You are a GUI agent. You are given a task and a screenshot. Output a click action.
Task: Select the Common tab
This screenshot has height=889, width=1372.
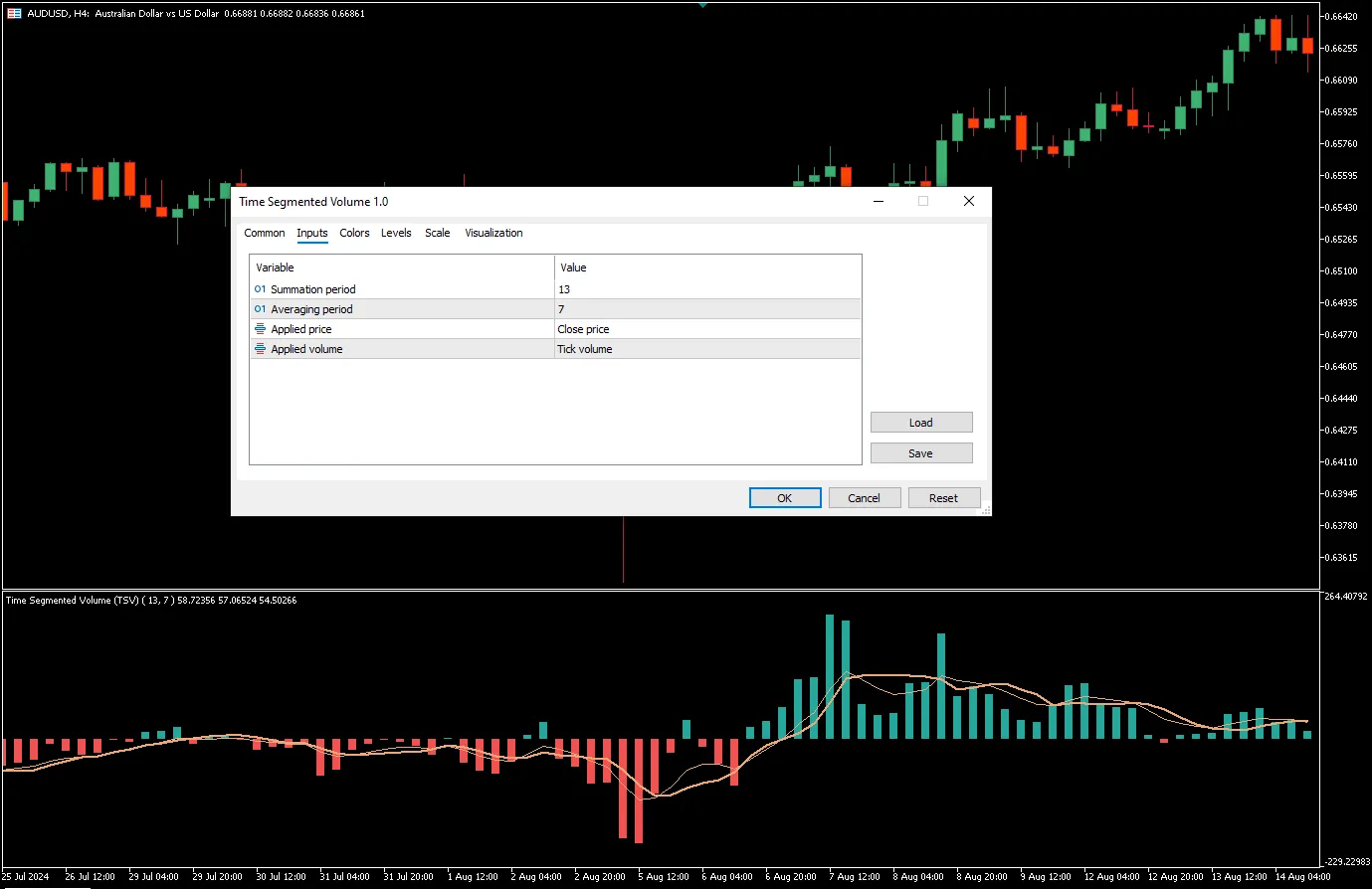pyautogui.click(x=265, y=233)
